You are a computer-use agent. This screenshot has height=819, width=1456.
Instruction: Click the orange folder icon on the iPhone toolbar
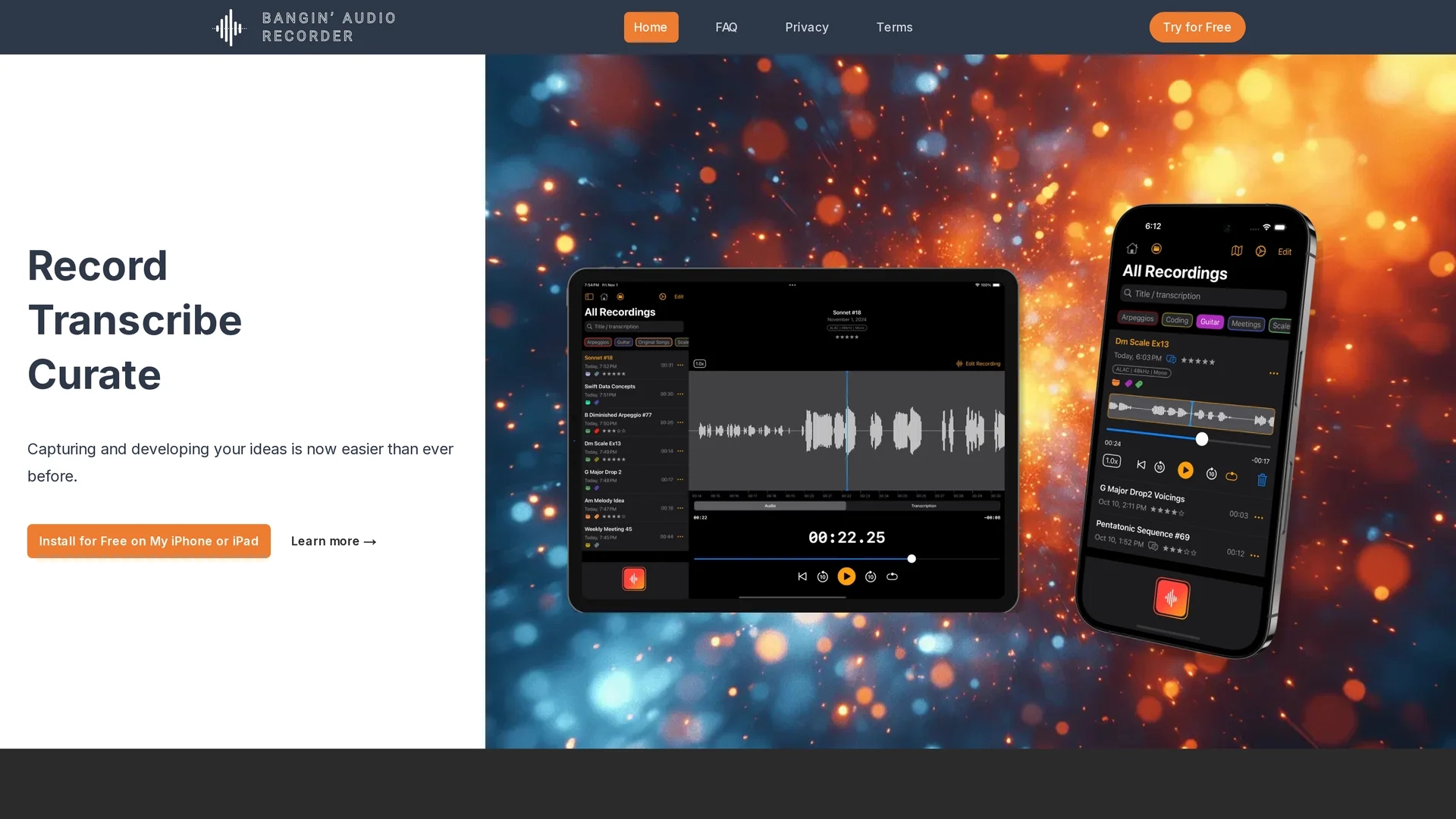1156,249
